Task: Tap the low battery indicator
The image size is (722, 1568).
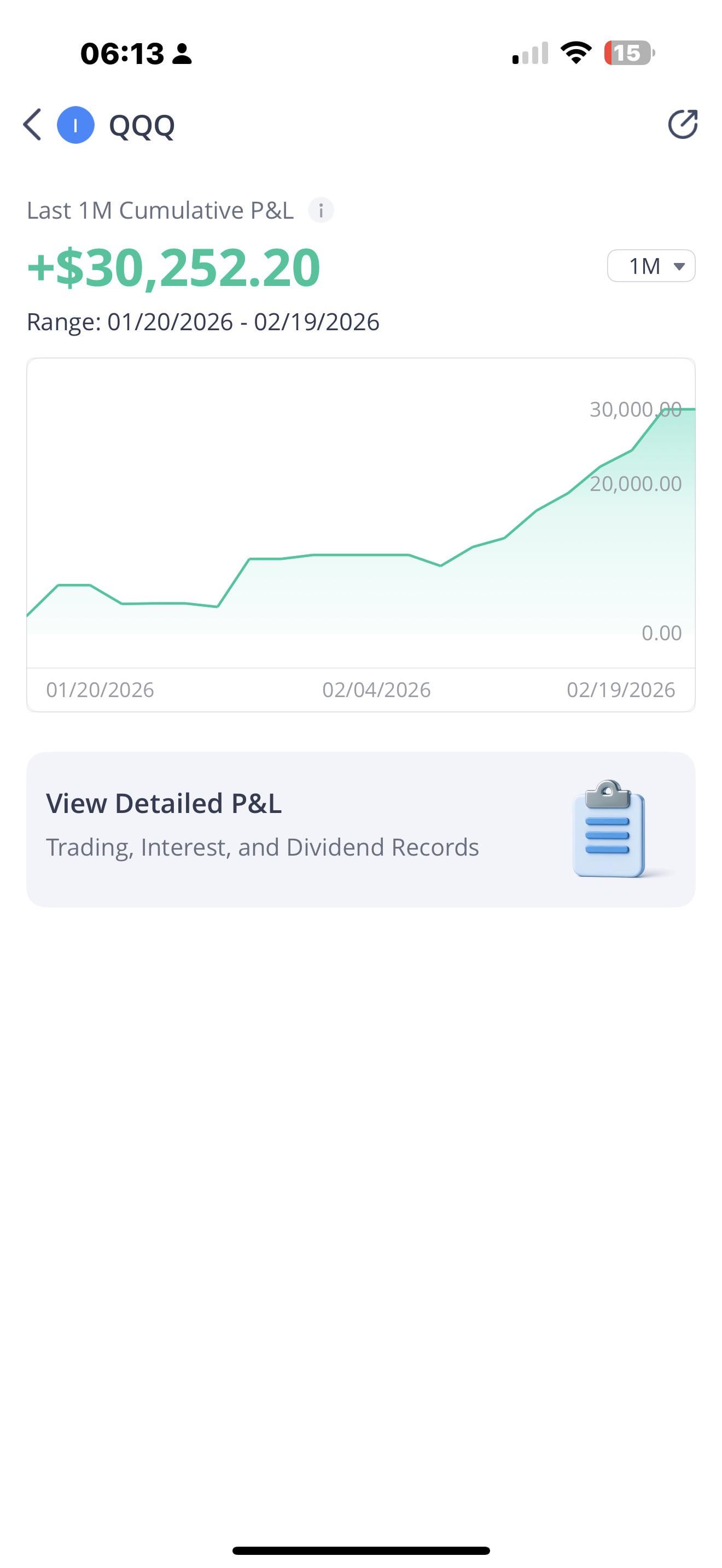Action: [x=629, y=53]
